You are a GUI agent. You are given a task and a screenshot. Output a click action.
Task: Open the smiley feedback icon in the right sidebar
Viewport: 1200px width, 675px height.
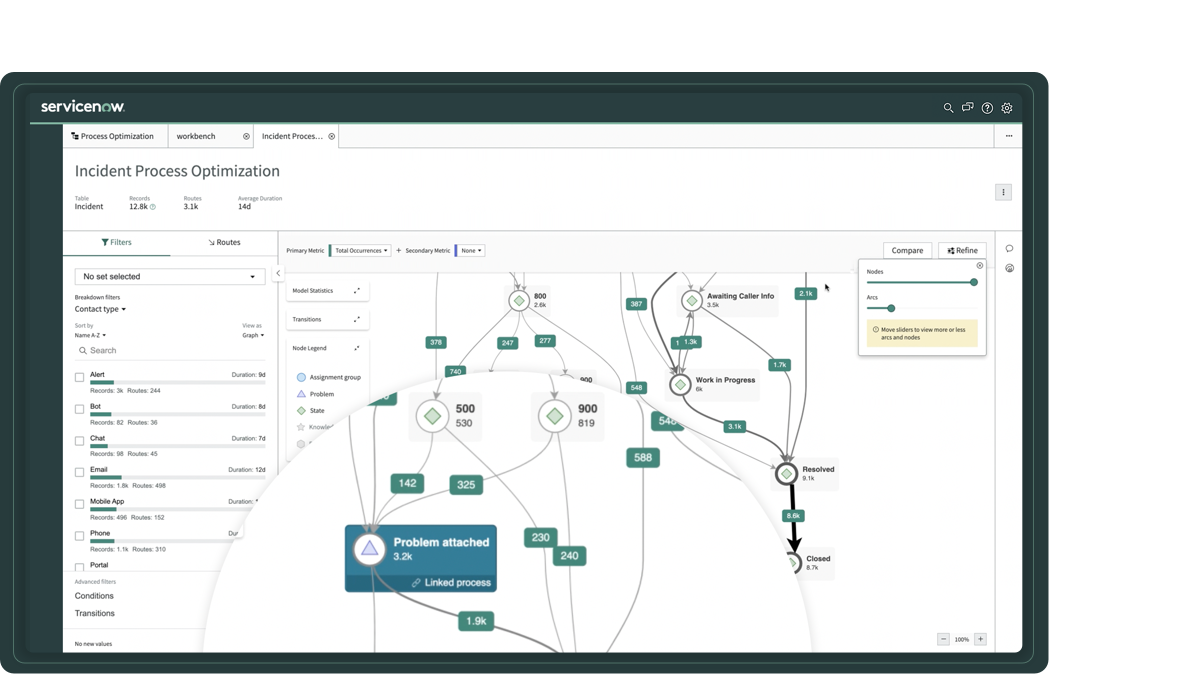click(1010, 268)
